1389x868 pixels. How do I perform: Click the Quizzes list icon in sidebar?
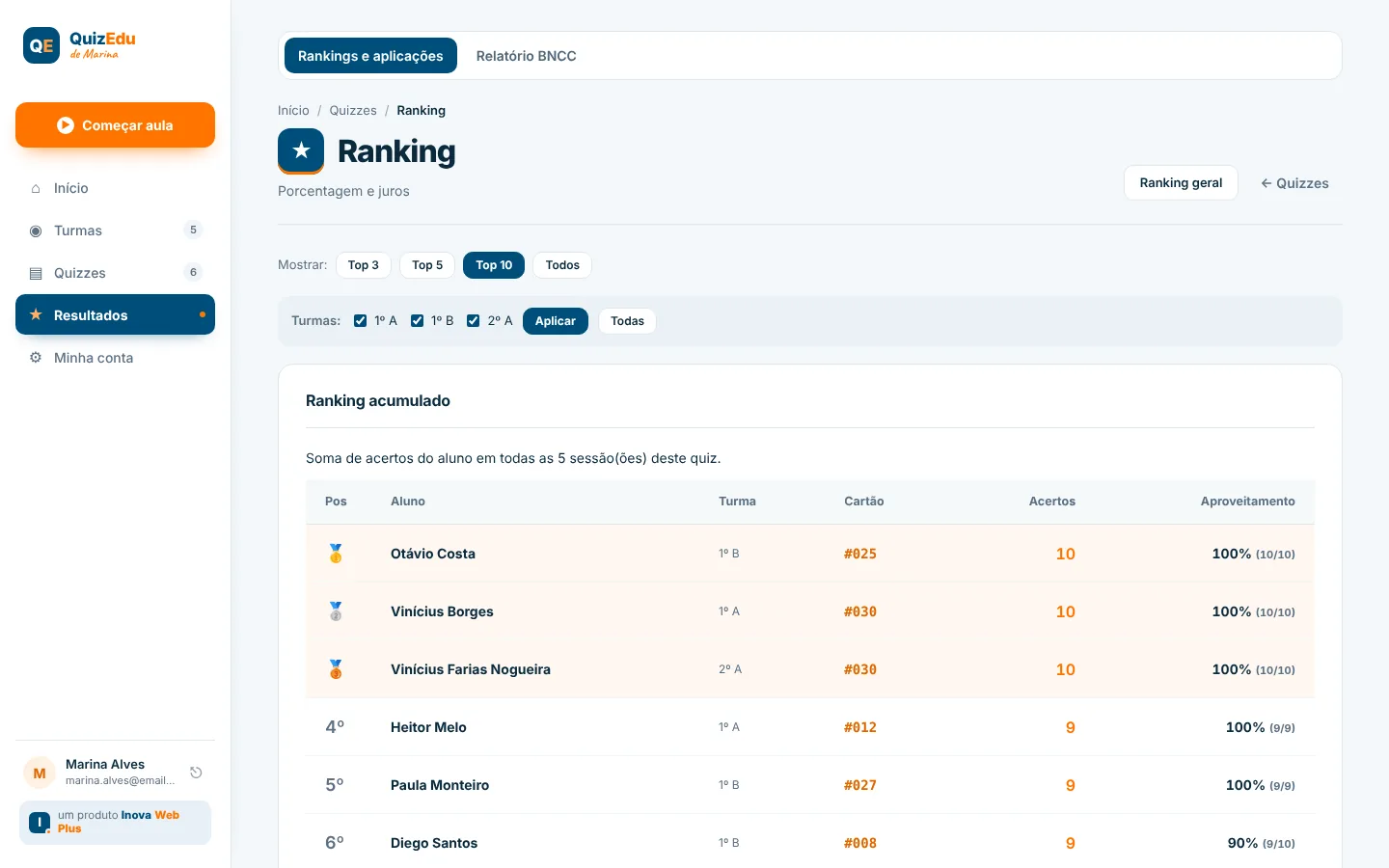point(36,273)
